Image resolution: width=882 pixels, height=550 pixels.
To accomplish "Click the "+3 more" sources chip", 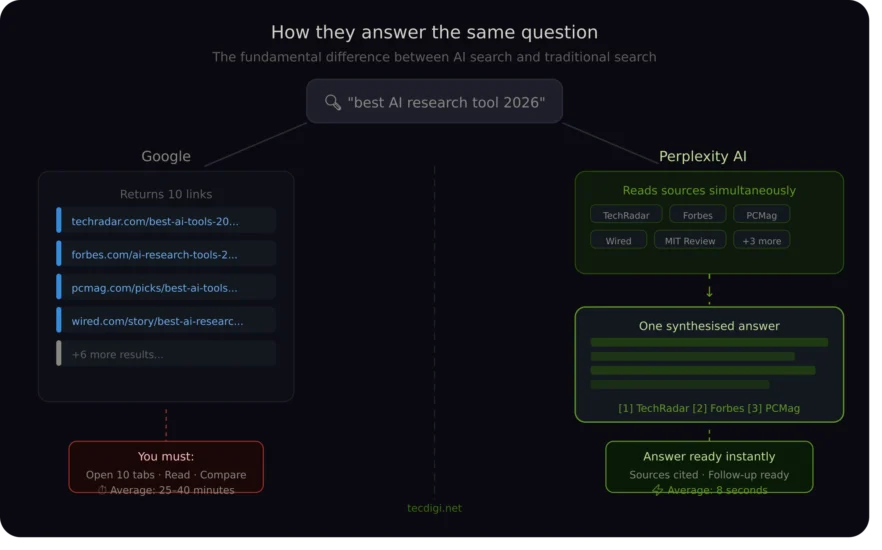I will [x=762, y=240].
